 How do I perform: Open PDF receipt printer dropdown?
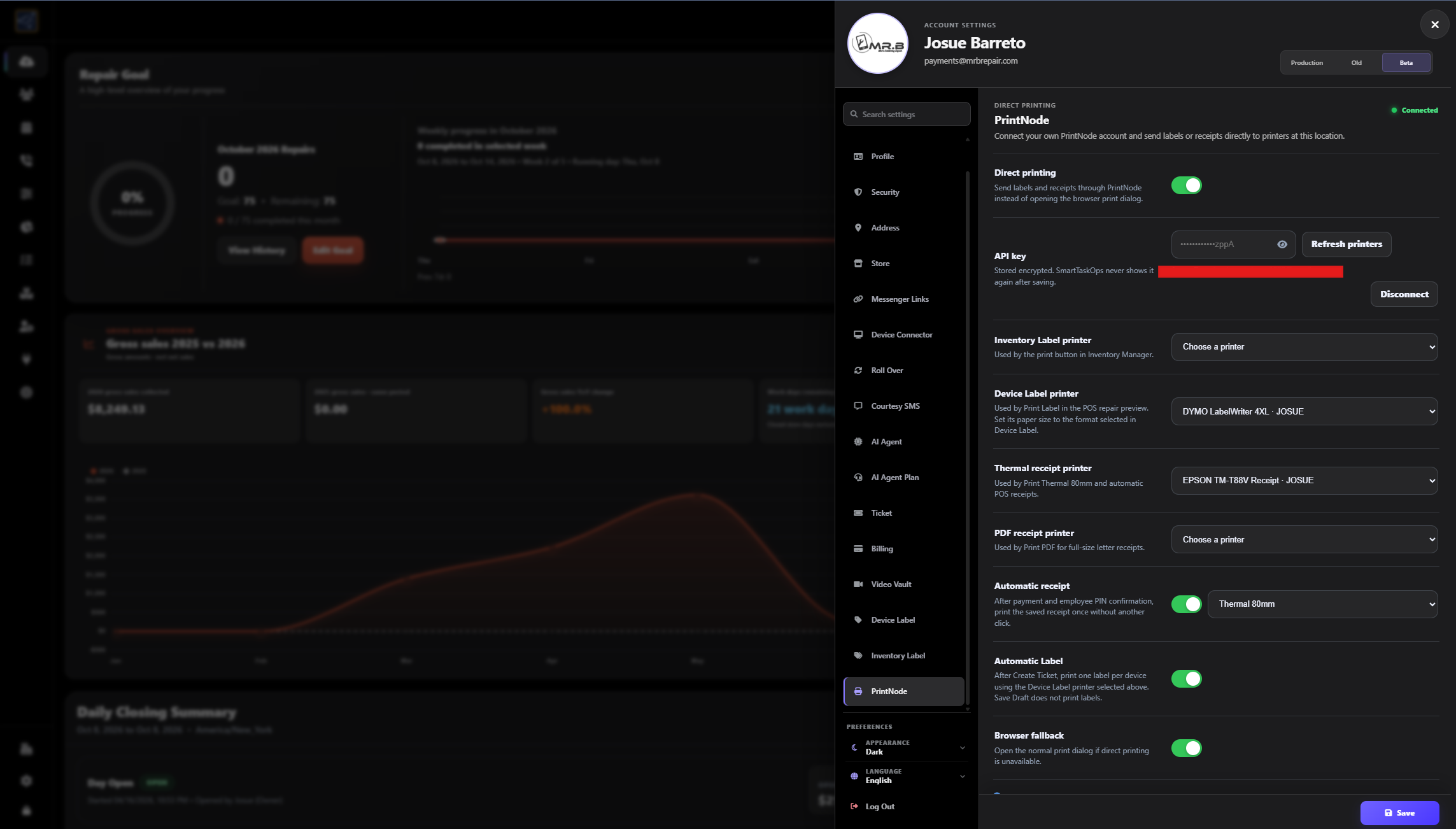(1304, 539)
